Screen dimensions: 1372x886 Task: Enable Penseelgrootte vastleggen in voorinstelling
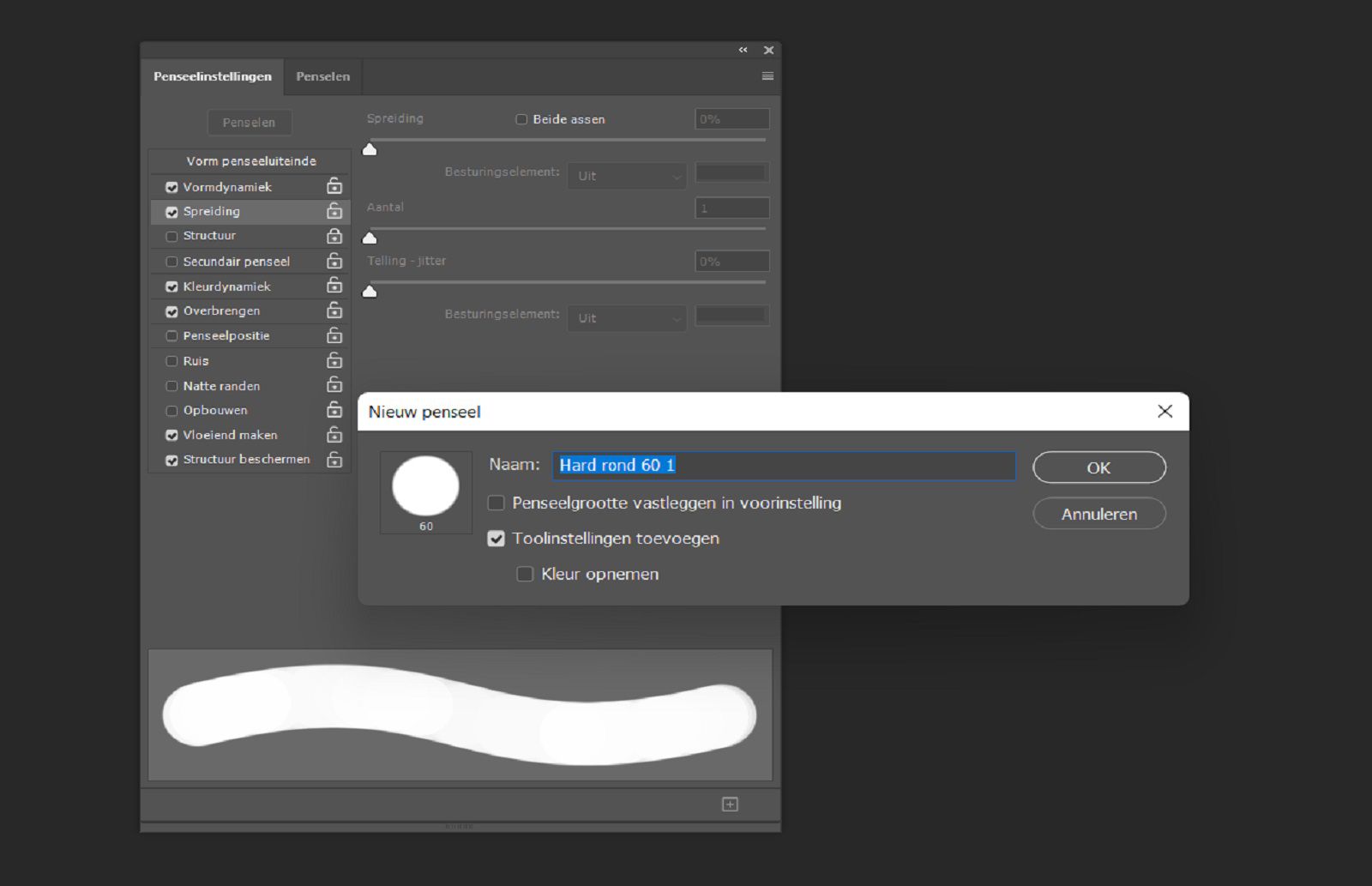tap(496, 503)
